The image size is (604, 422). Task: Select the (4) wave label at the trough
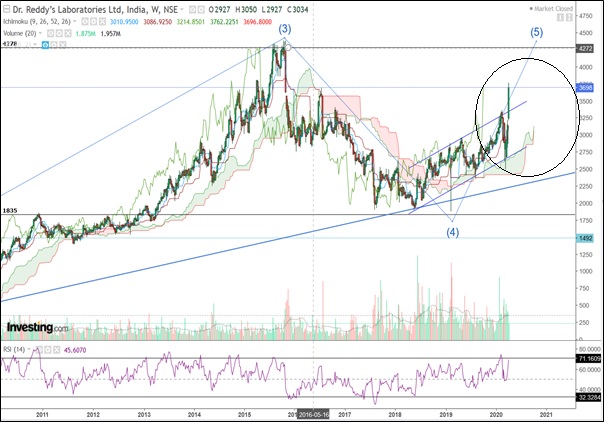(x=453, y=232)
